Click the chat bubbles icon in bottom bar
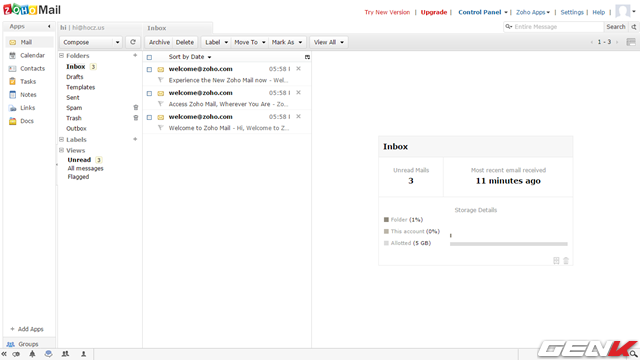Image resolution: width=640 pixels, height=360 pixels. click(x=16, y=354)
